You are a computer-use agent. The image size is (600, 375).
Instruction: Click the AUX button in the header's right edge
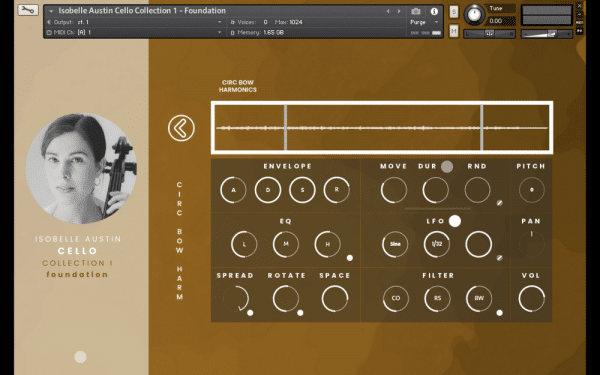579,23
